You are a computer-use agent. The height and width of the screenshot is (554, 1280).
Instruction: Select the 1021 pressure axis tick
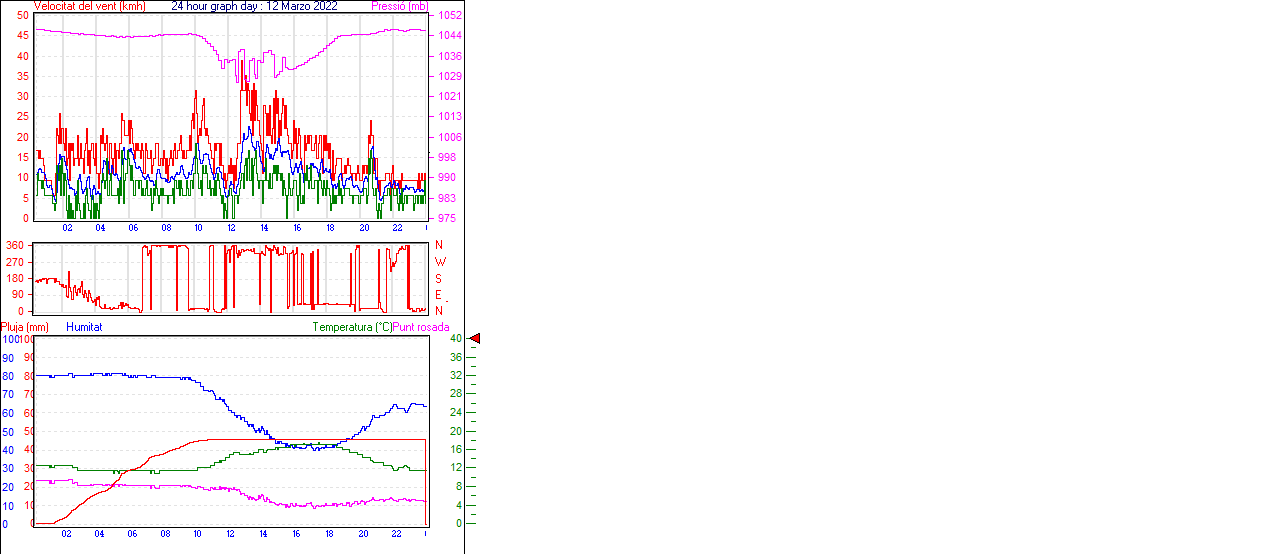point(449,97)
